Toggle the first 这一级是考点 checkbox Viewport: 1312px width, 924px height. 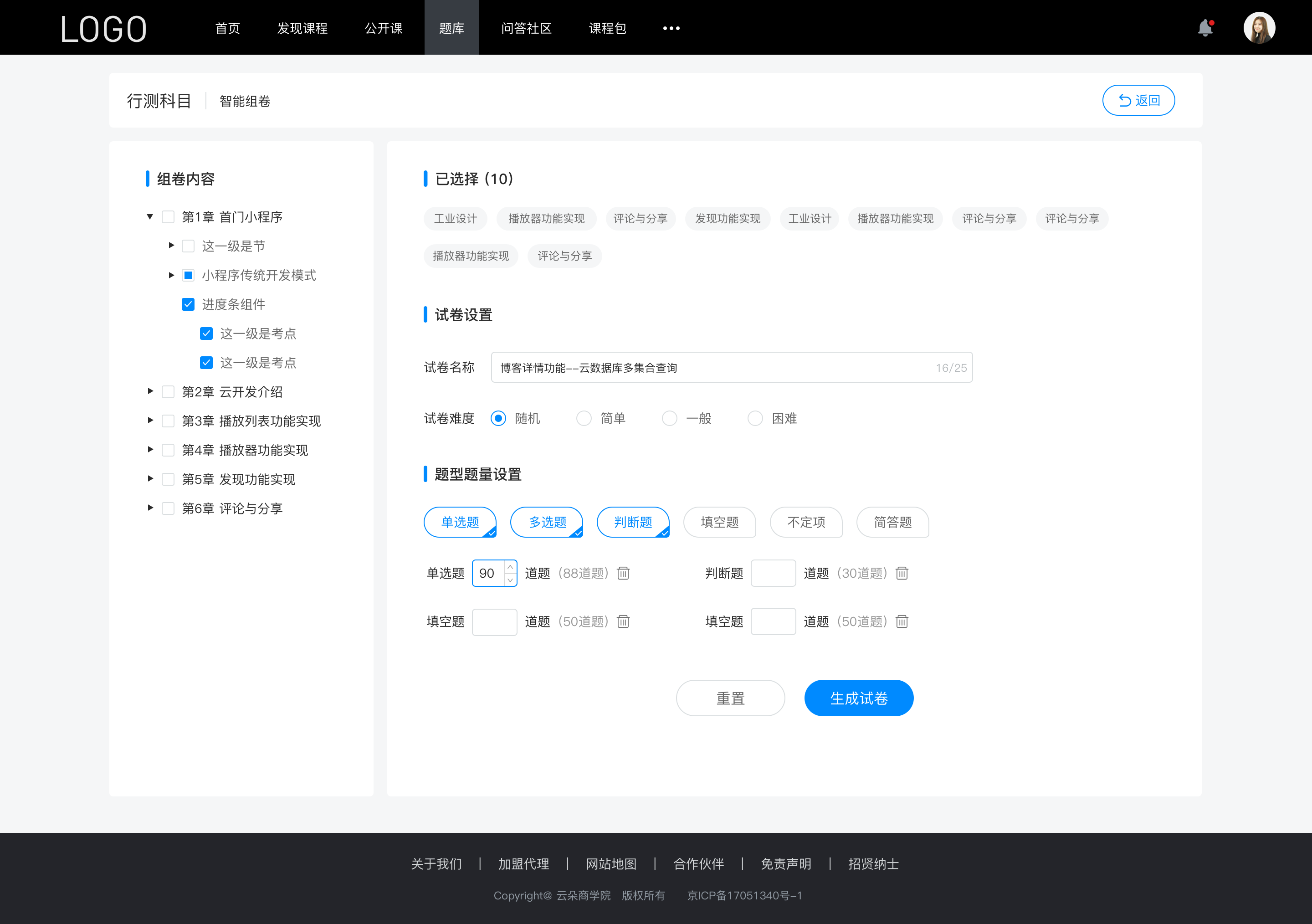(x=205, y=334)
